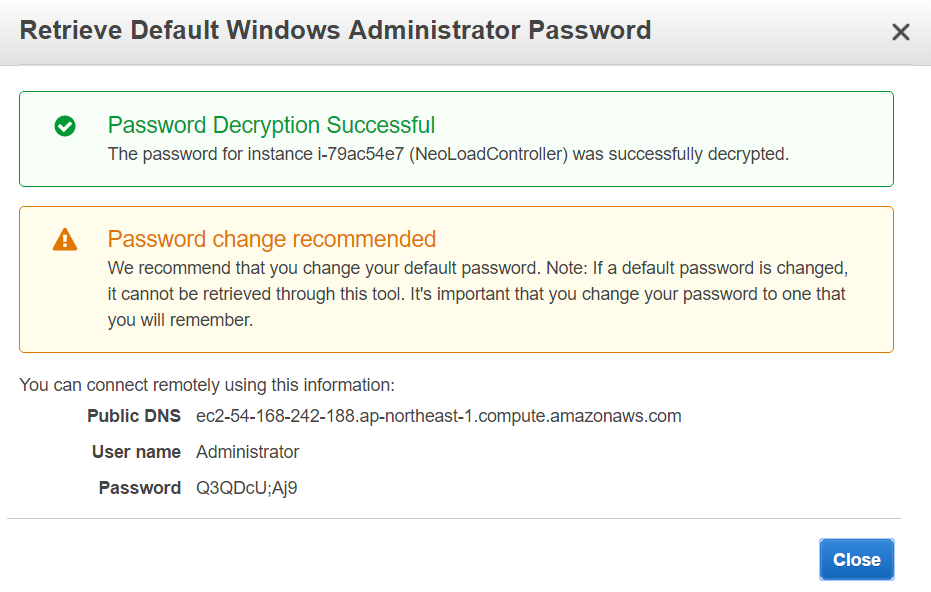The width and height of the screenshot is (931, 592).
Task: Click the green success checkmark icon
Action: 65,126
